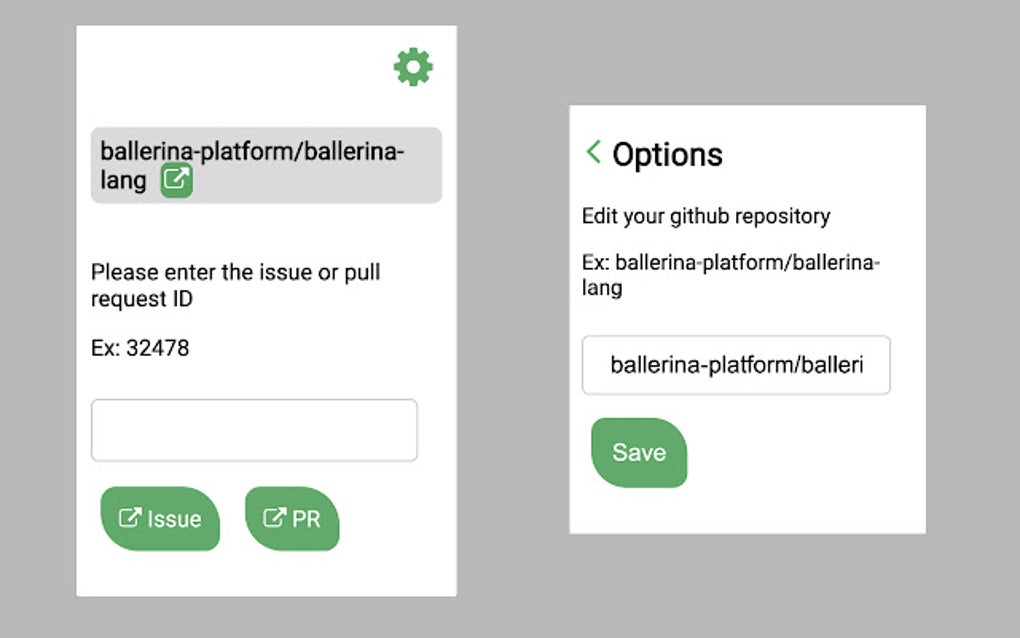This screenshot has height=638, width=1020.
Task: Click the external link icon inside the PR button
Action: click(x=273, y=518)
